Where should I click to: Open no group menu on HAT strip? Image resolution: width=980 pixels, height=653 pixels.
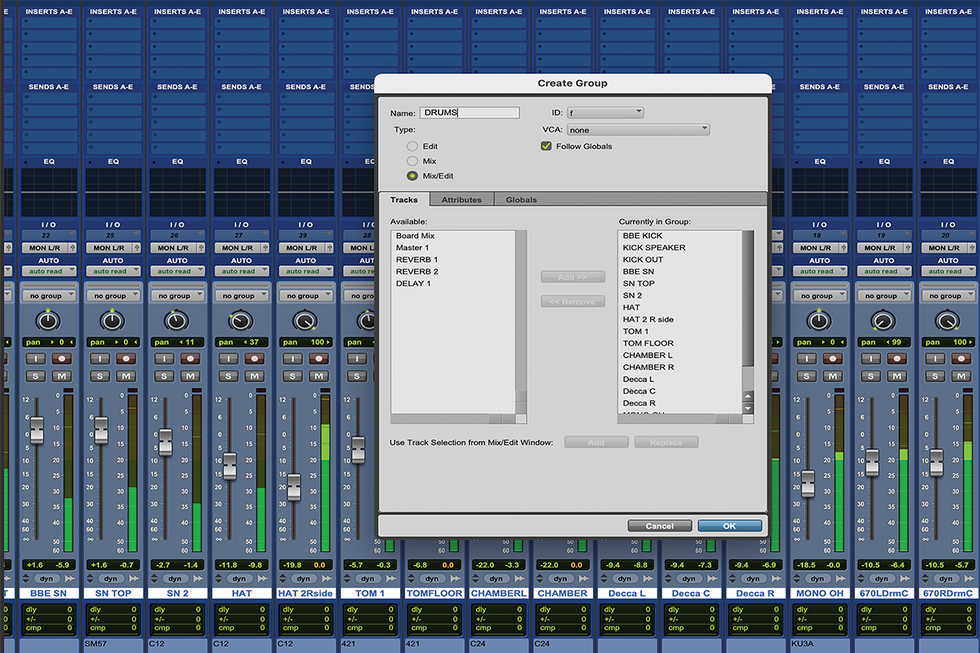(x=242, y=296)
